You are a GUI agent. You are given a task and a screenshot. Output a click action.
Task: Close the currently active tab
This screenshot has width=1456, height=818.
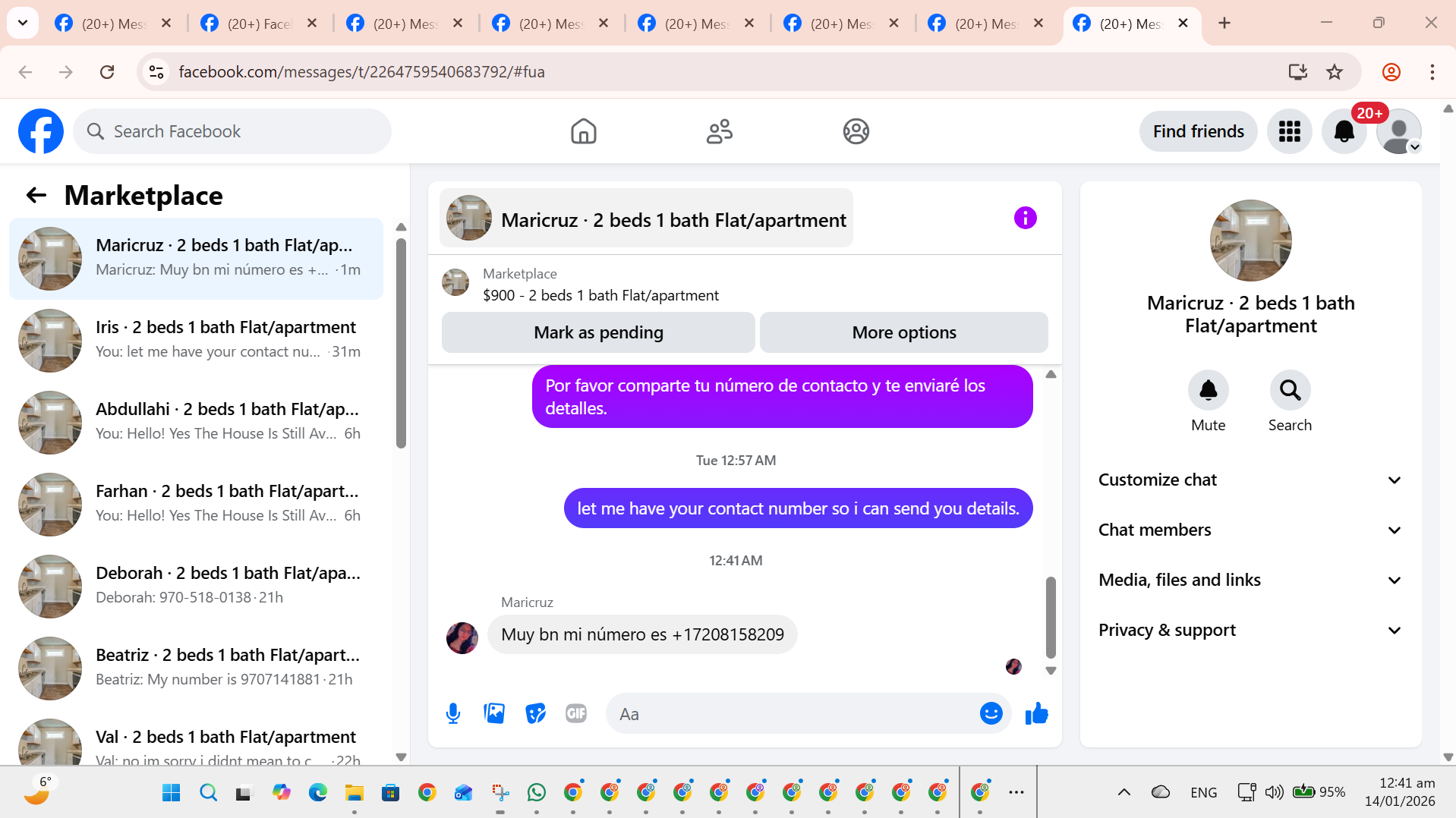point(1183,24)
